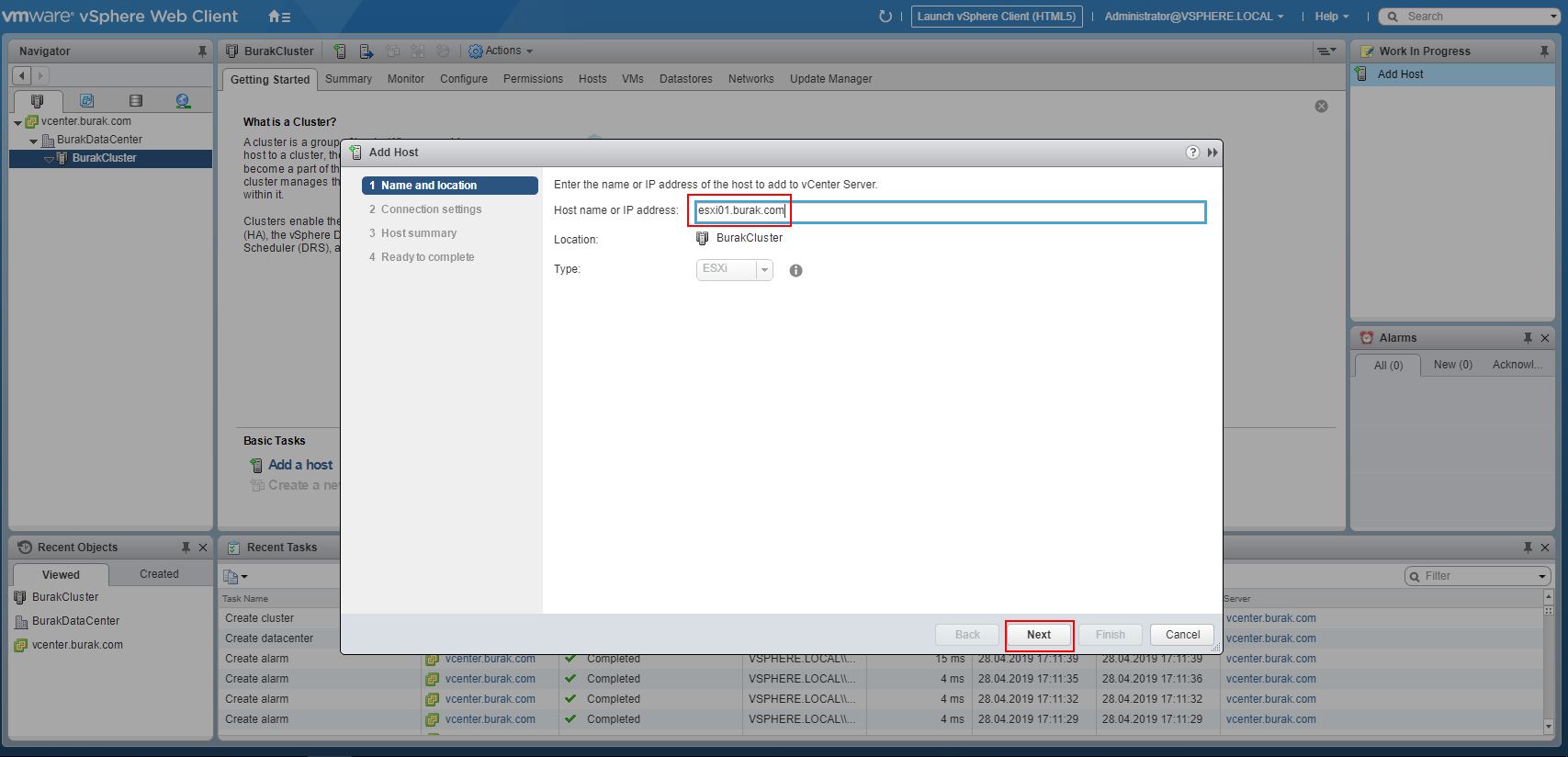The image size is (1568, 757).
Task: Add a host toolbar icon next to BurakCluster
Action: 341,51
